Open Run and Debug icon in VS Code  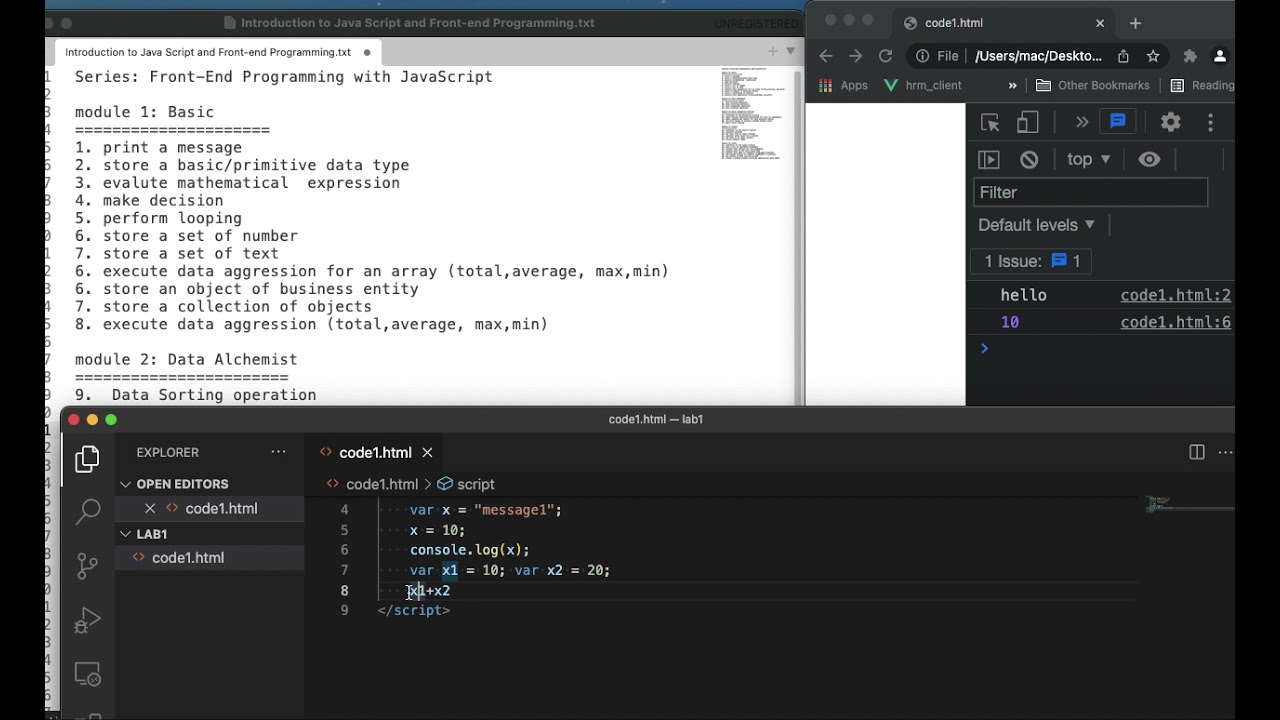tap(88, 621)
